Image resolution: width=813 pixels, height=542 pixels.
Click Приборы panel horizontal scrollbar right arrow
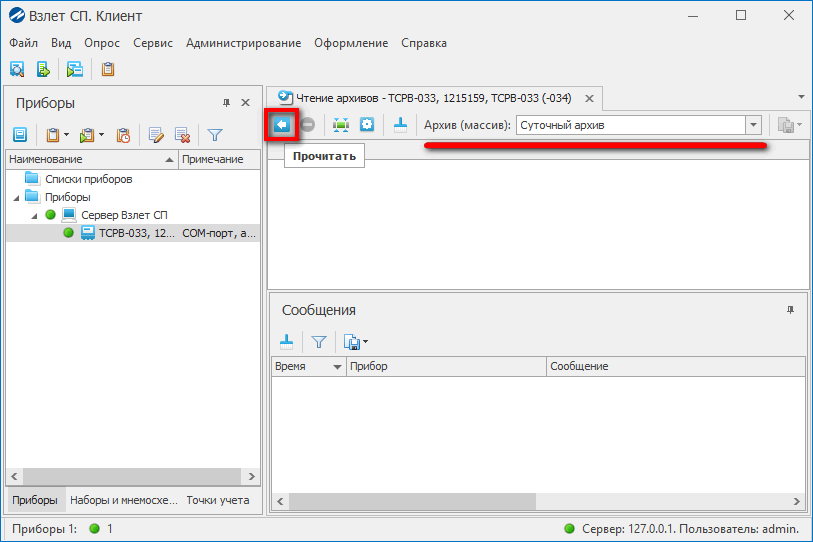(x=251, y=476)
